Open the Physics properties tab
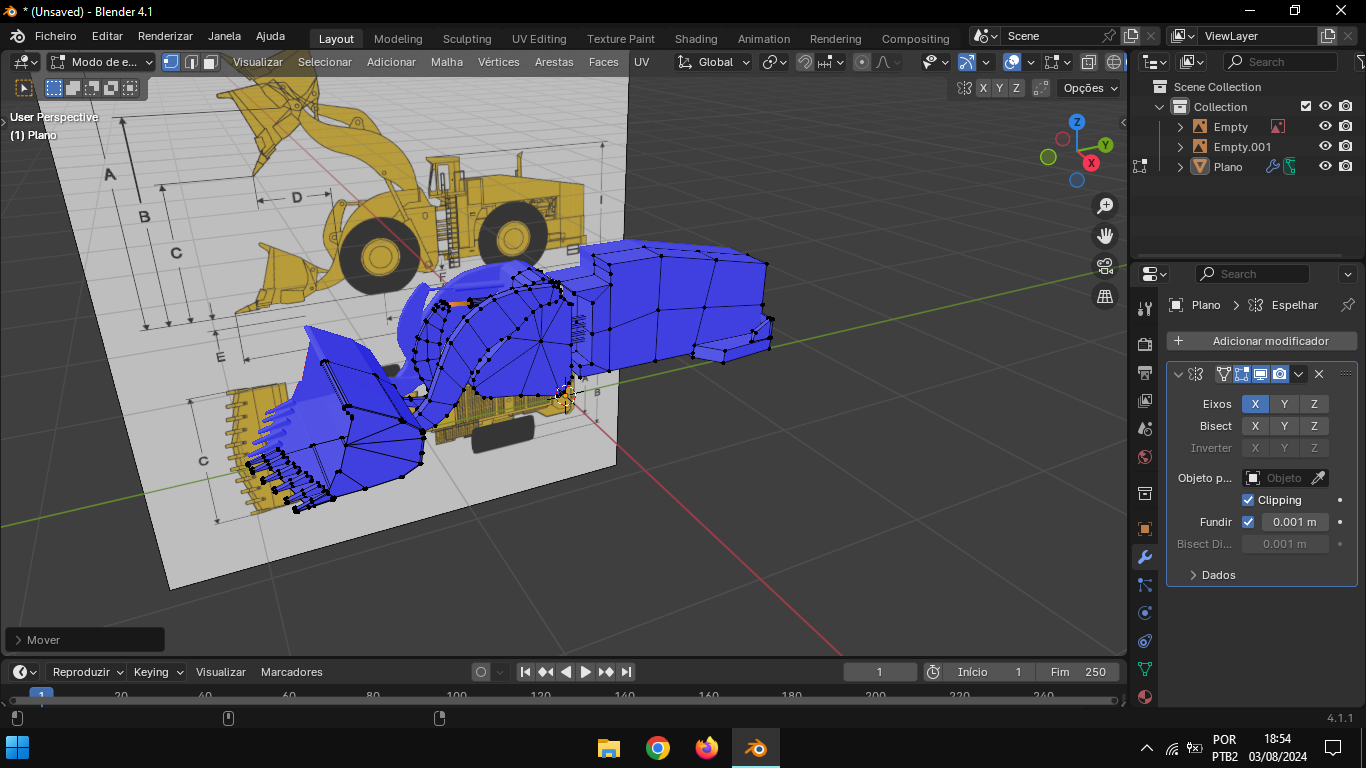This screenshot has height=768, width=1366. coord(1145,613)
